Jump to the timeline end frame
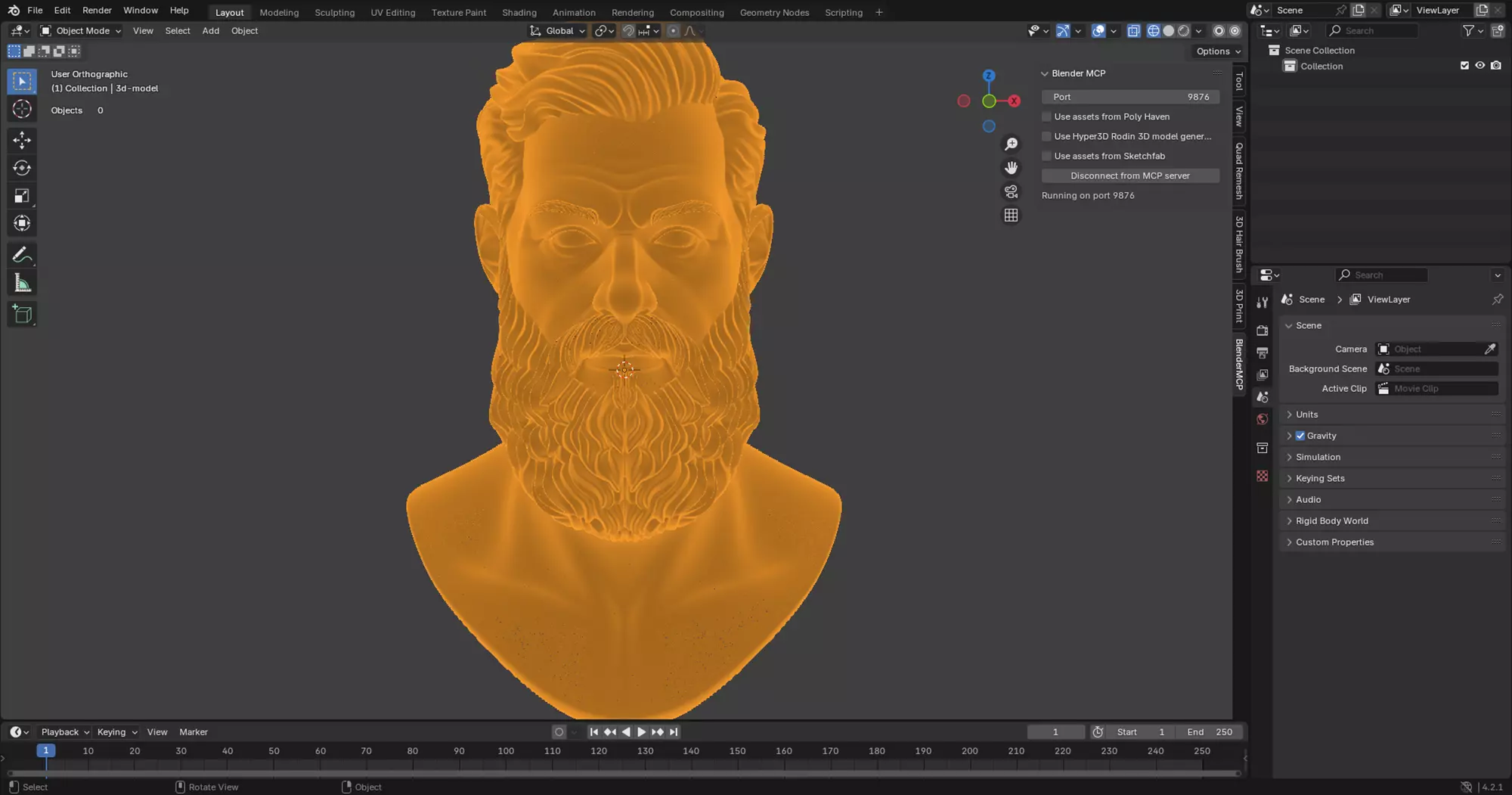1512x795 pixels. point(674,732)
